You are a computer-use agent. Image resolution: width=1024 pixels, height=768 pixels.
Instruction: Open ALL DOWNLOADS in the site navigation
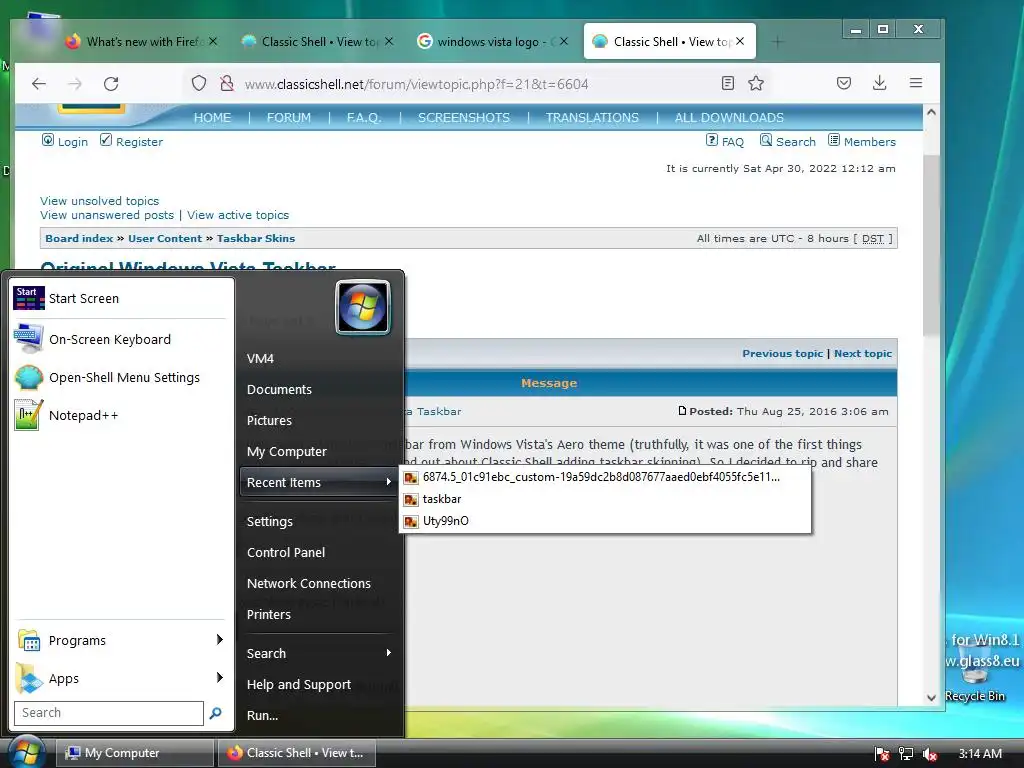coord(729,118)
